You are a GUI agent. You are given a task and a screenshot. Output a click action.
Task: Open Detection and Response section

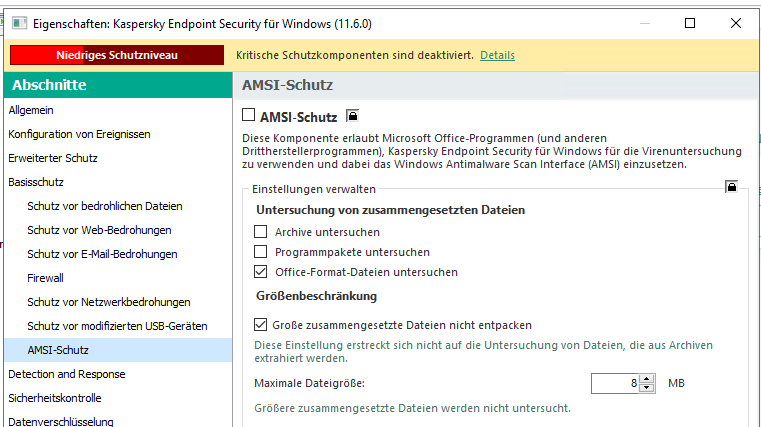(x=67, y=374)
